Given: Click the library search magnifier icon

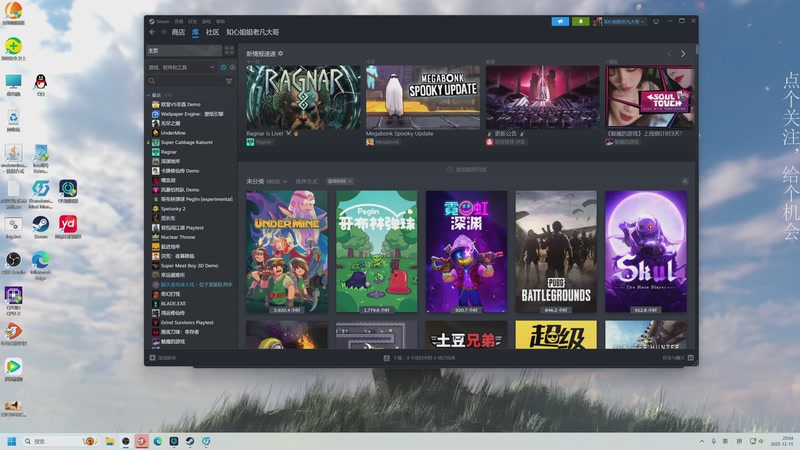Looking at the screenshot, I should click(x=152, y=81).
